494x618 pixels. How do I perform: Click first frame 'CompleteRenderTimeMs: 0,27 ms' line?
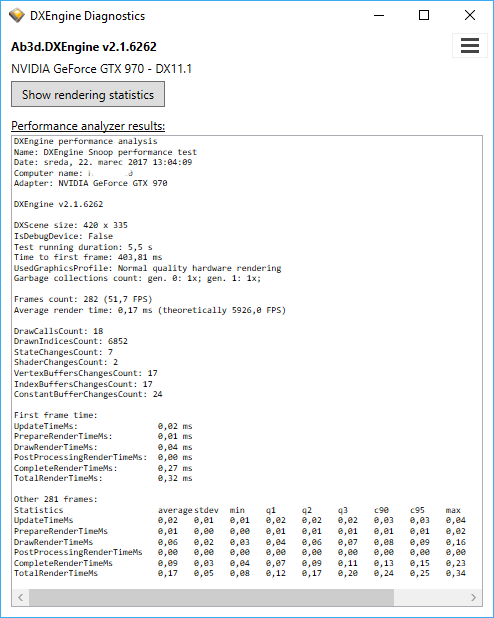coord(103,468)
